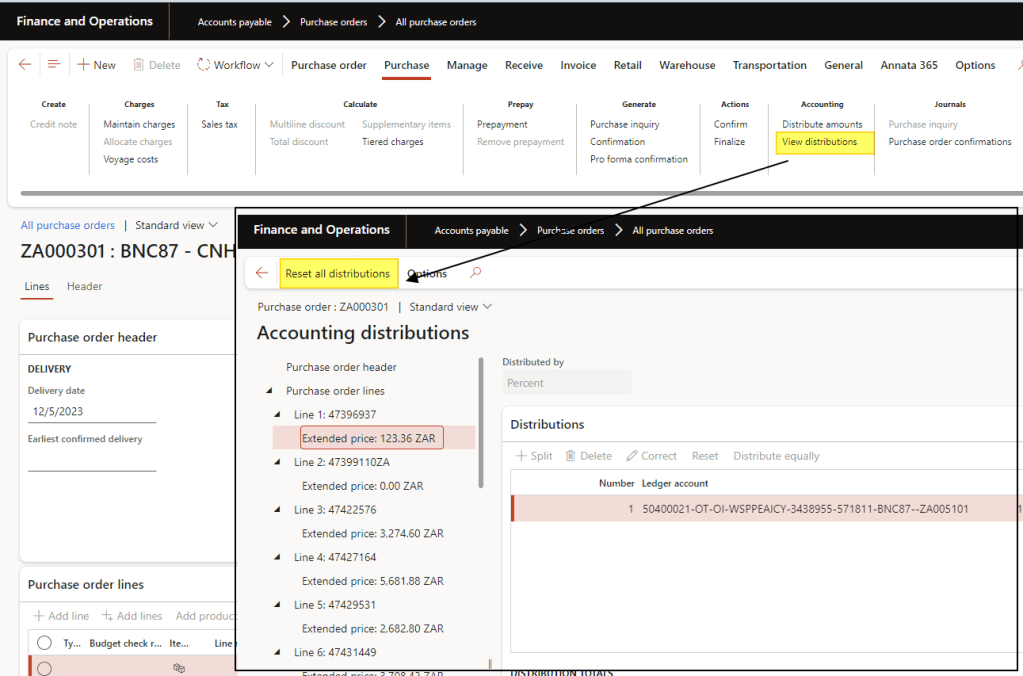This screenshot has width=1023, height=676.
Task: Click the search magnifier in Accounting distributions toolbar
Action: pos(476,273)
